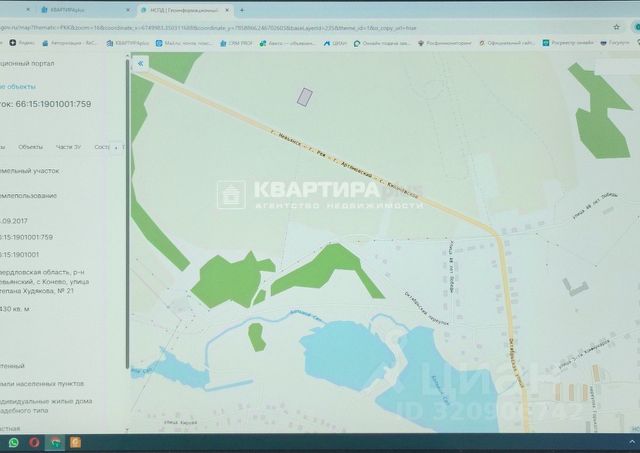Open the Объекты tab in side panel
Screen dimensions: 640x453
[31, 147]
